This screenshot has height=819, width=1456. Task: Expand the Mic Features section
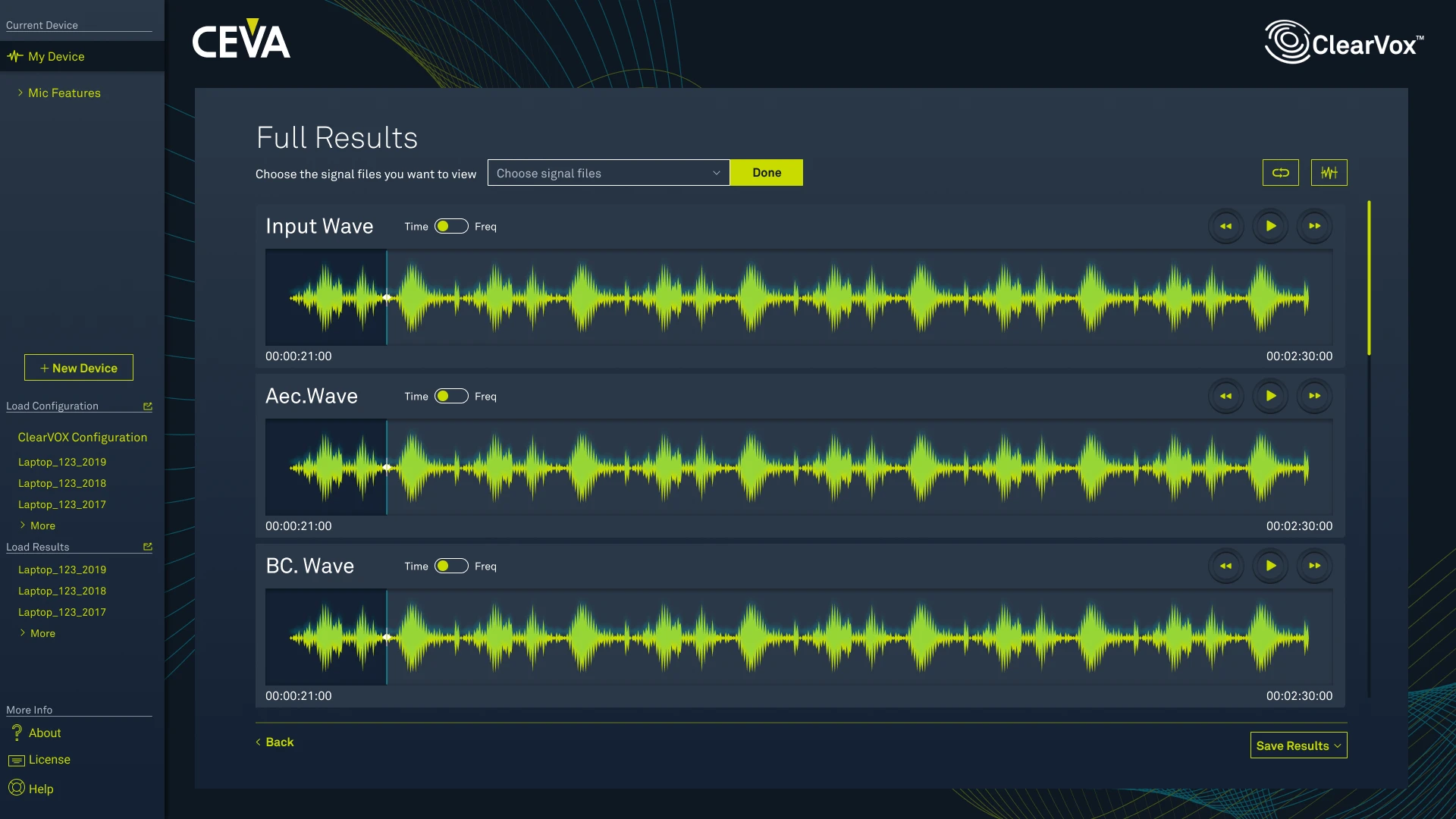point(64,93)
